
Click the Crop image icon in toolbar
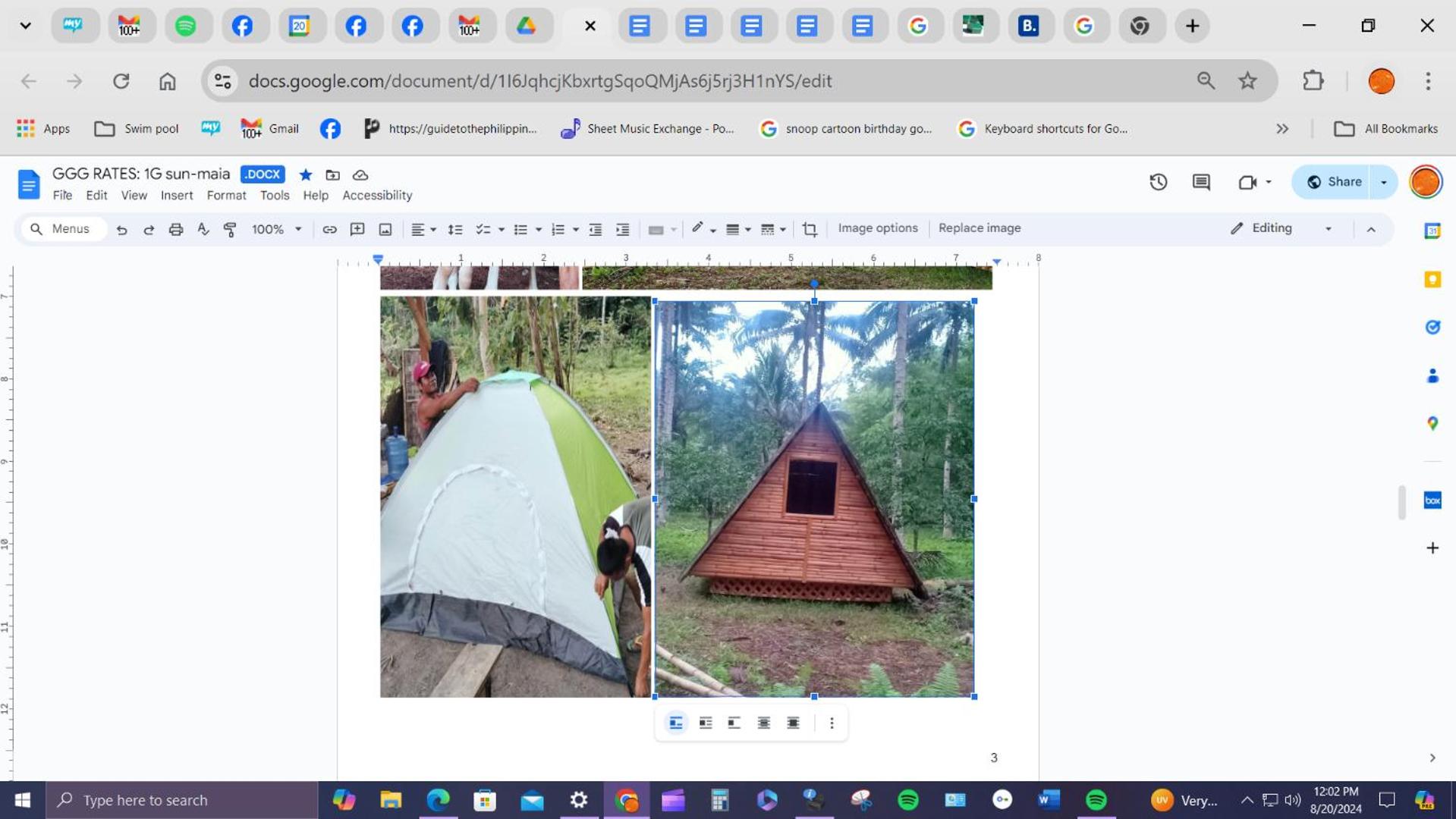coord(810,229)
